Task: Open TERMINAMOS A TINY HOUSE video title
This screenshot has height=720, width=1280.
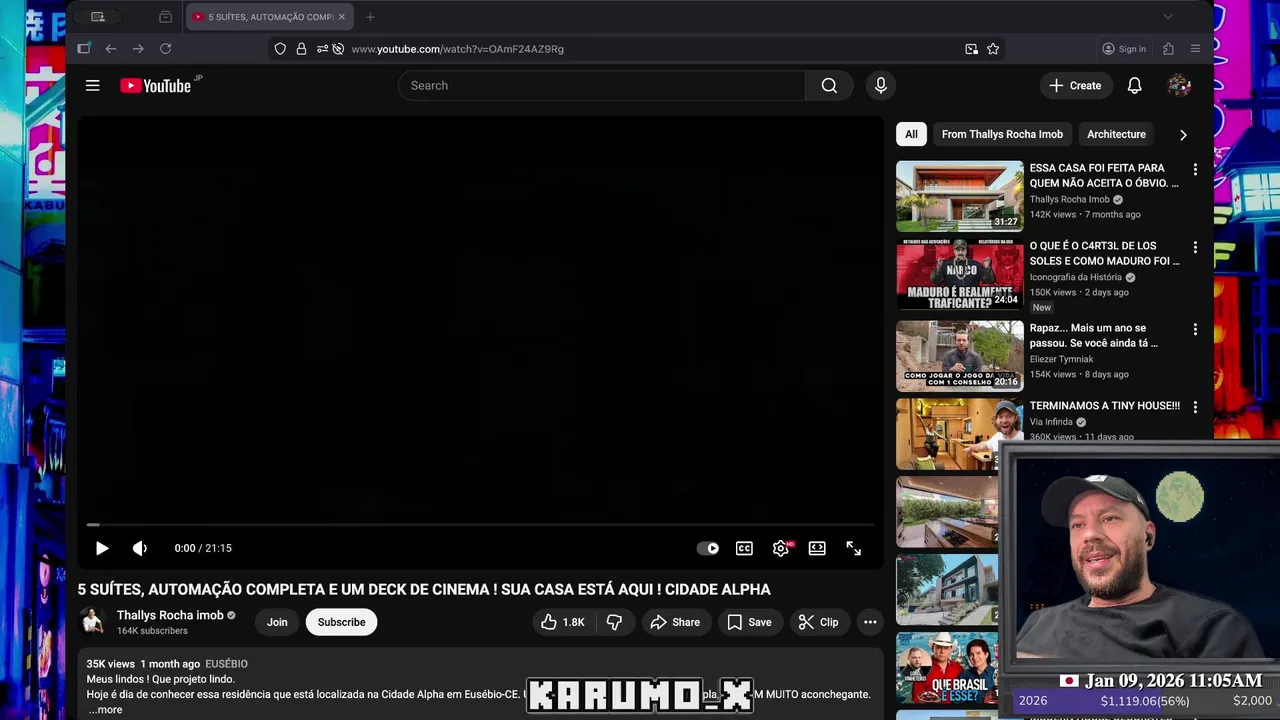Action: (x=1105, y=406)
